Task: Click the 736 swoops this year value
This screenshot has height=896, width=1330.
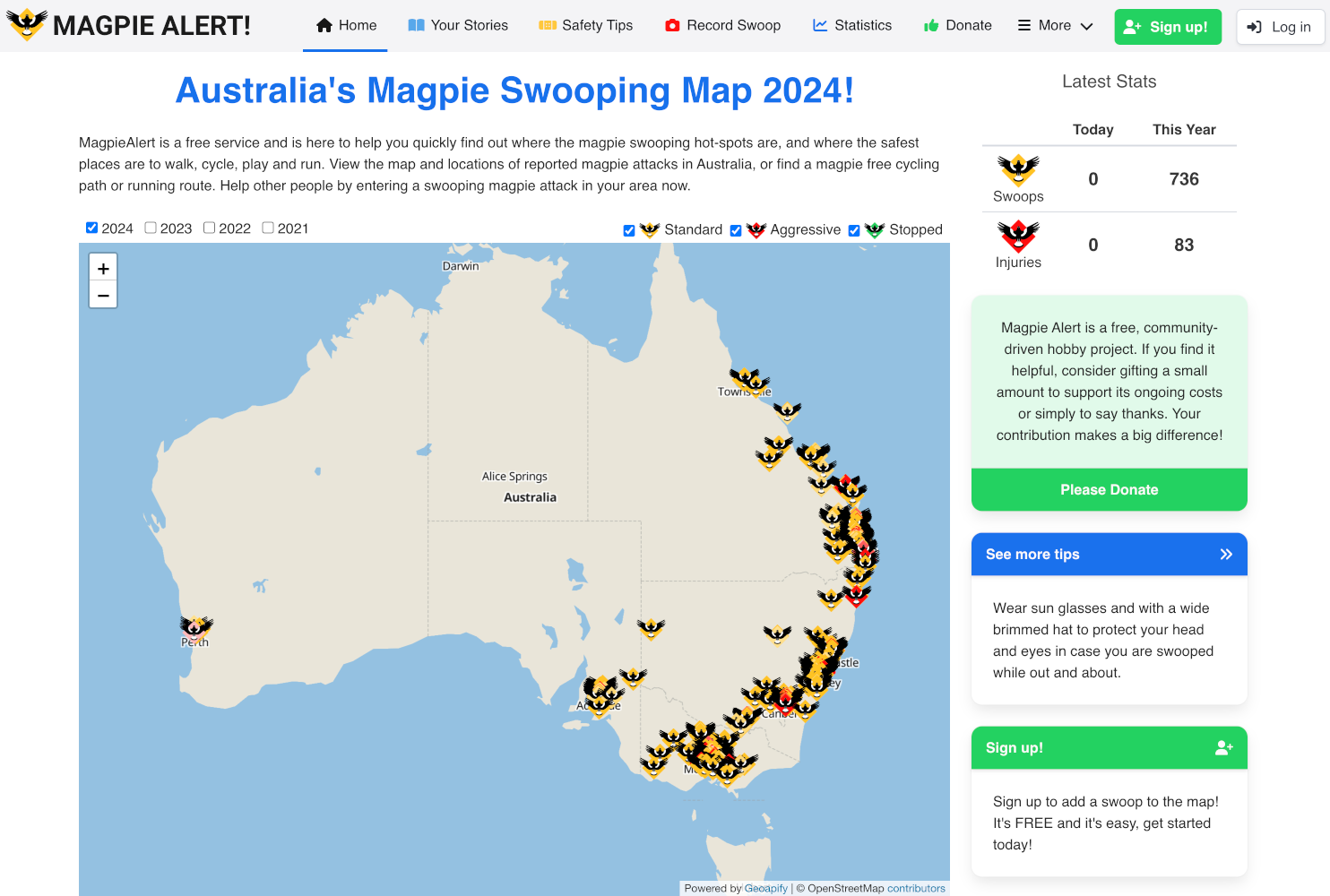Action: 1184,179
